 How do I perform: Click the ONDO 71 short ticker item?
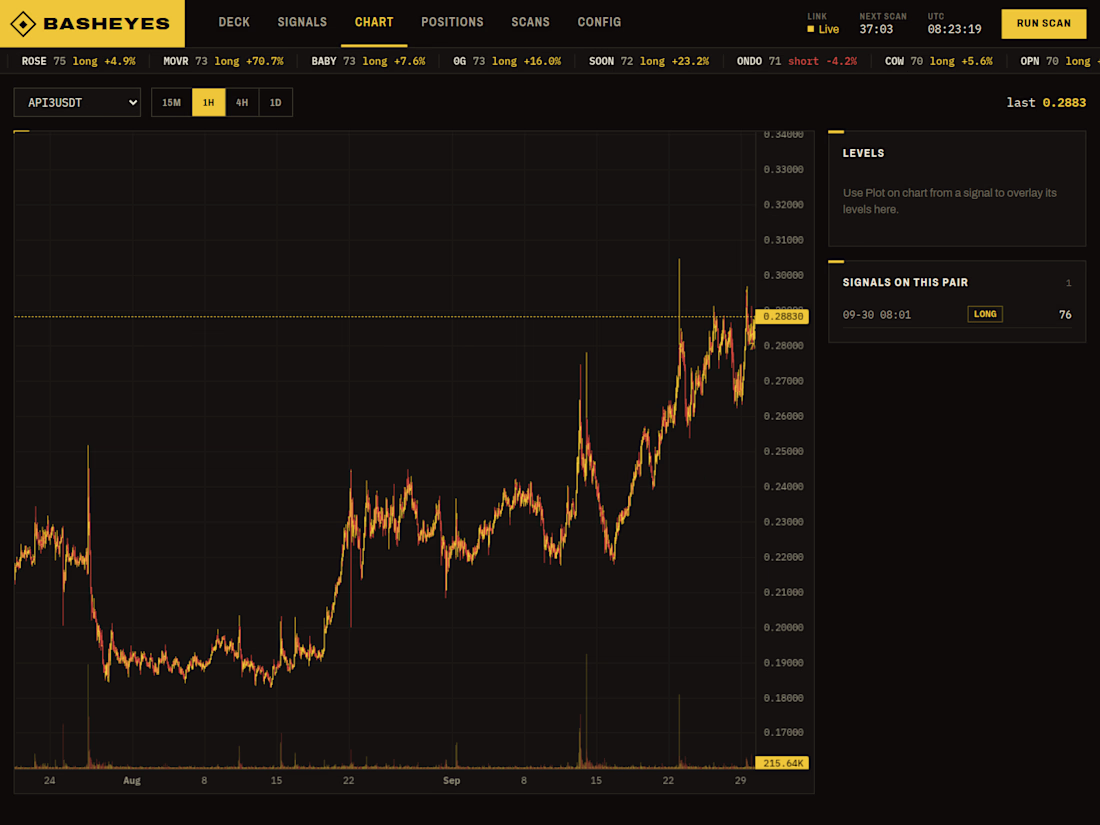click(x=797, y=61)
